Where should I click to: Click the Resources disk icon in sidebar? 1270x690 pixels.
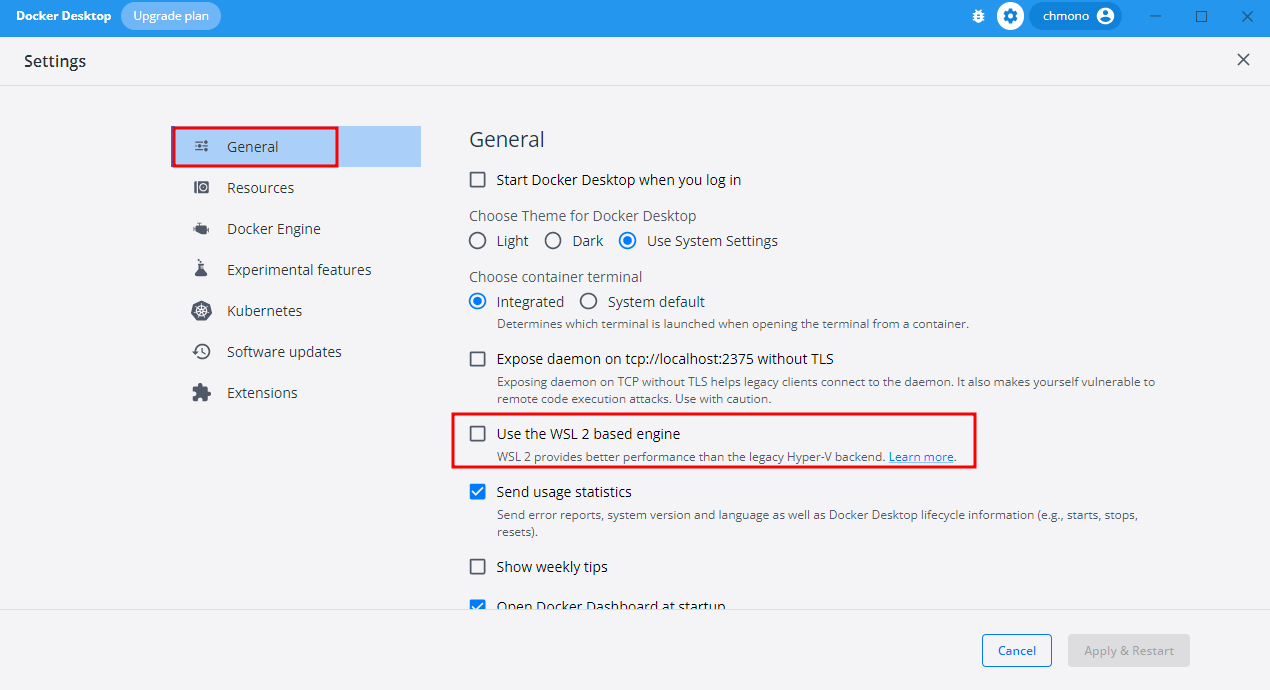click(202, 187)
